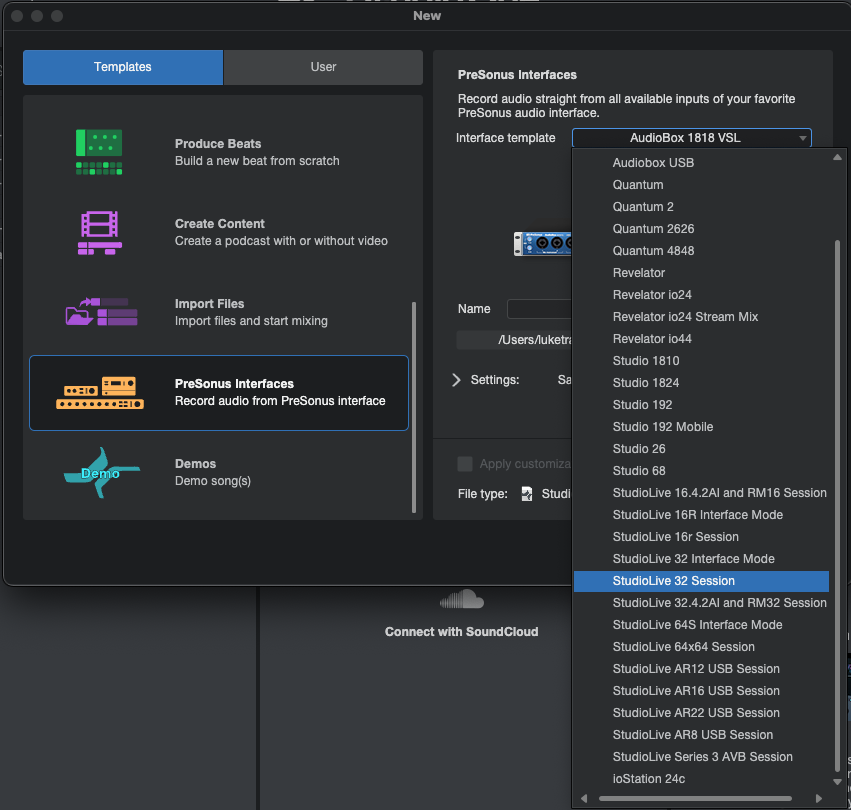Click the /Users save location path field

pos(515,340)
